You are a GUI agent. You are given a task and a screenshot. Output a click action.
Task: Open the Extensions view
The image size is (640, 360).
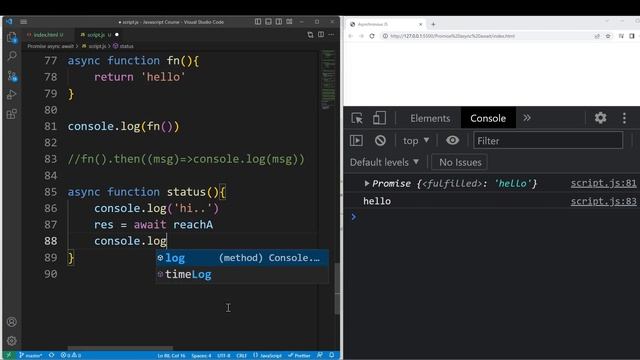tap(12, 114)
